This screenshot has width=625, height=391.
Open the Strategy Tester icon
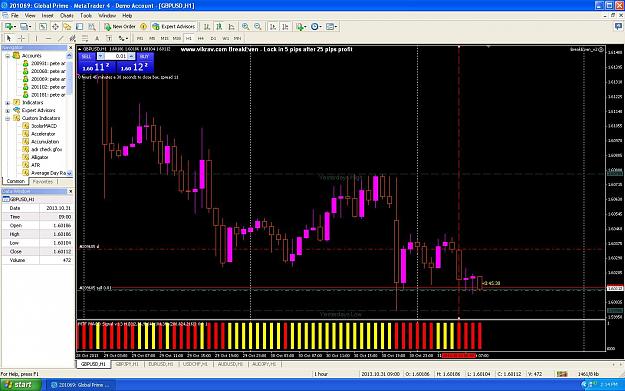pyautogui.click(x=92, y=27)
